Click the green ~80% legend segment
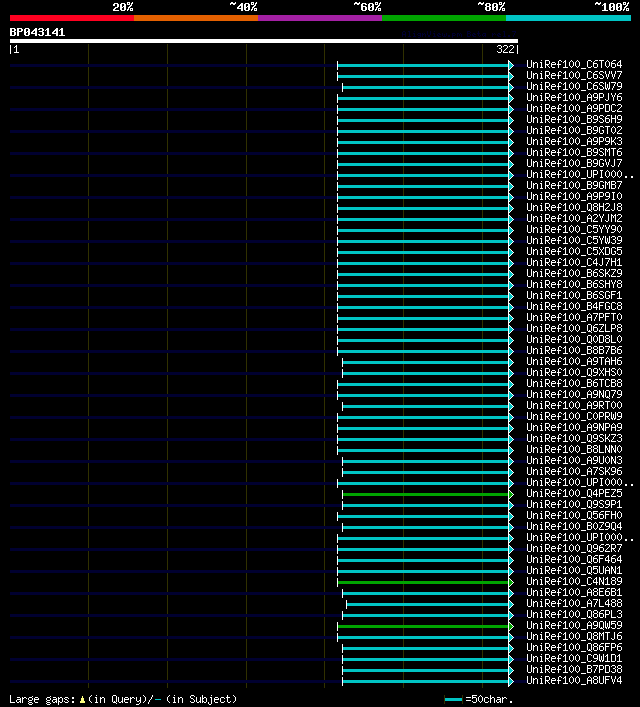Screen dimensions: 640x707 tap(444, 18)
